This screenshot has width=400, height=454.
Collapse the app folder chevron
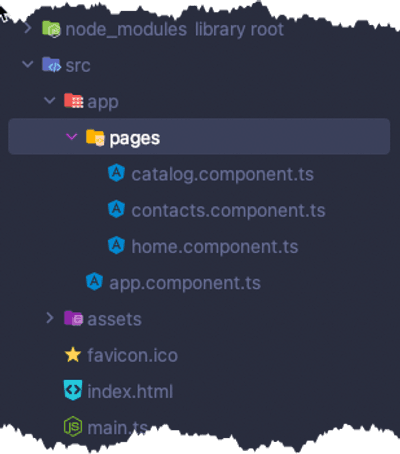coord(50,100)
